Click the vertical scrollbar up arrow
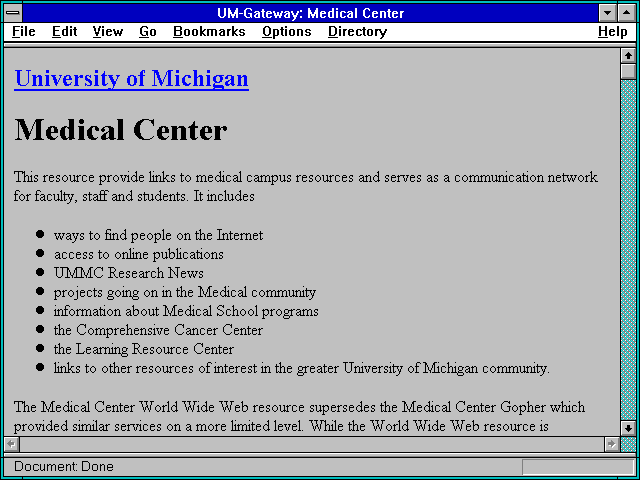640x480 pixels. (x=628, y=56)
